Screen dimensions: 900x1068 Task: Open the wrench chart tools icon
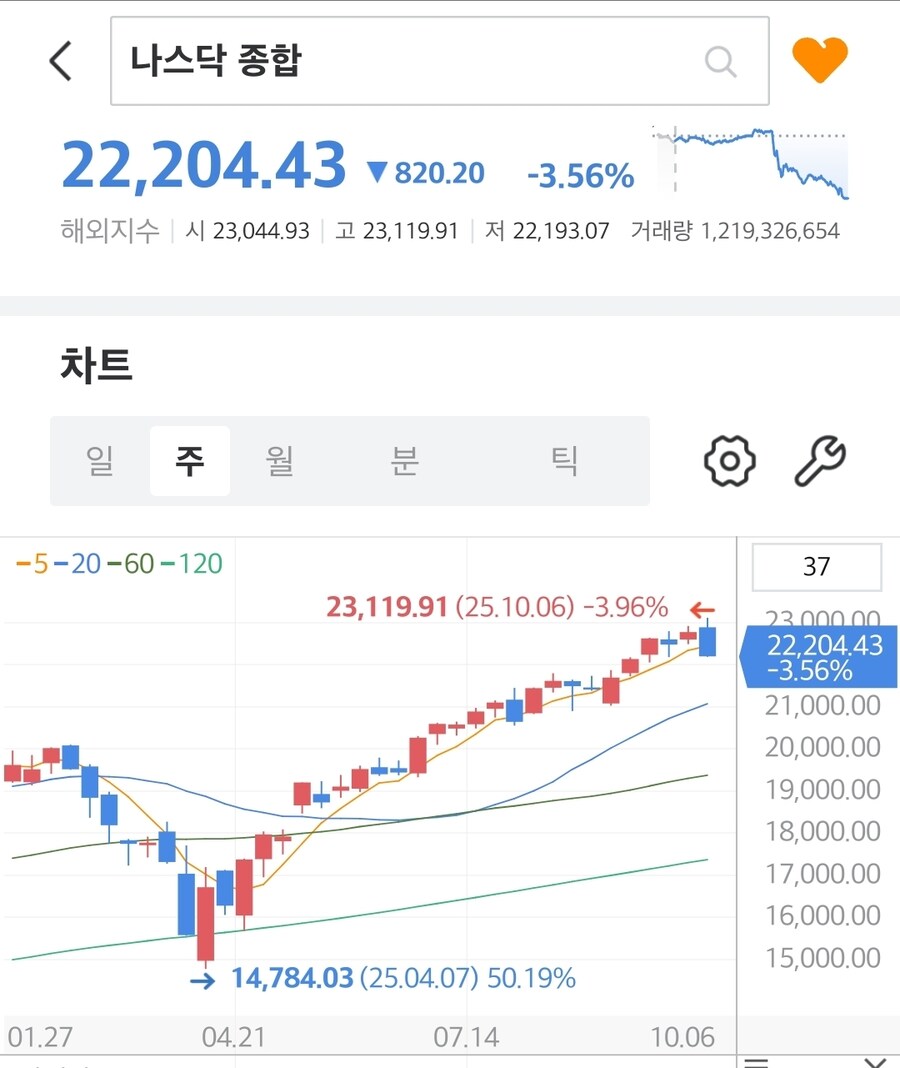tap(820, 461)
